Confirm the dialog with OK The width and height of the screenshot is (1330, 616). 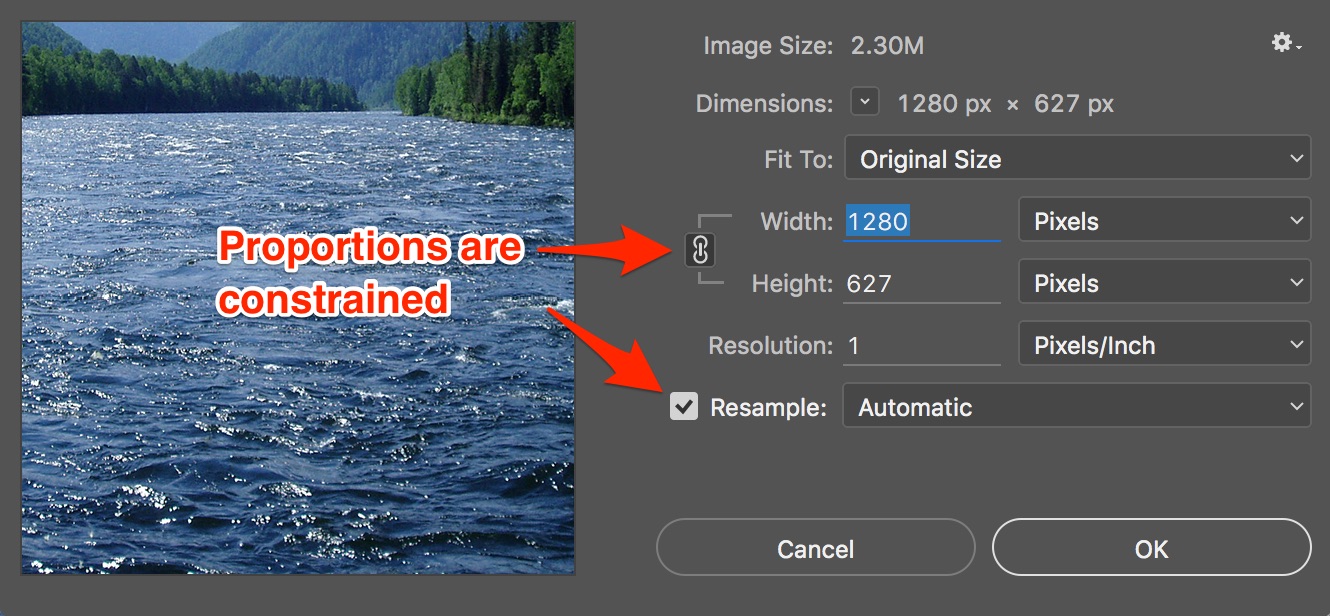click(x=1151, y=549)
